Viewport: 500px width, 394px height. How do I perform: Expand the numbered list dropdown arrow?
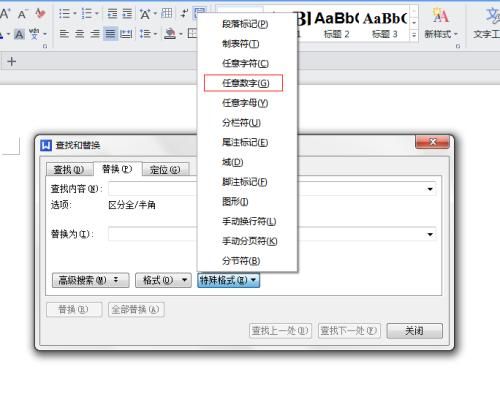tap(97, 14)
